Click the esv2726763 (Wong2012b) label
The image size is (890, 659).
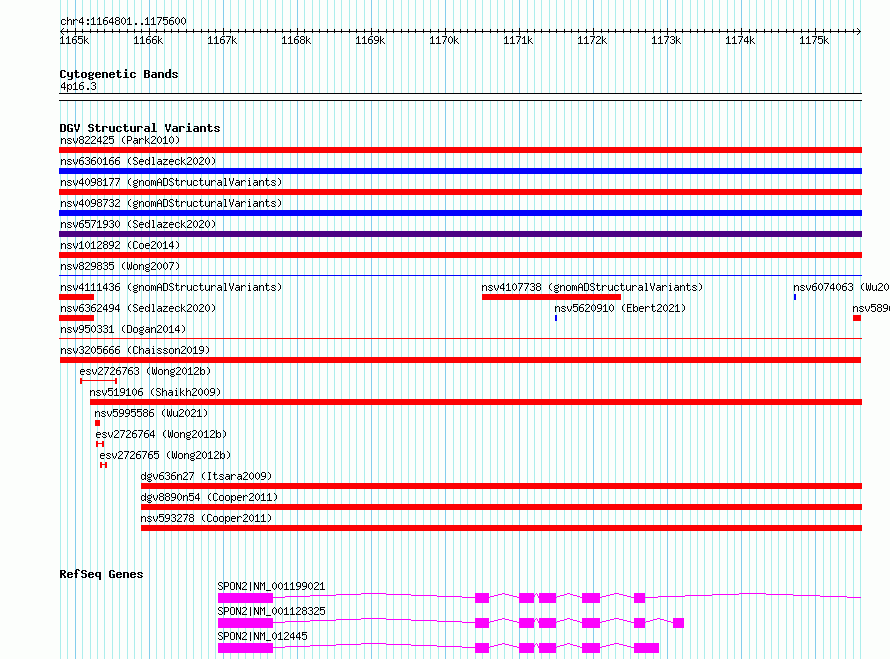click(x=145, y=371)
